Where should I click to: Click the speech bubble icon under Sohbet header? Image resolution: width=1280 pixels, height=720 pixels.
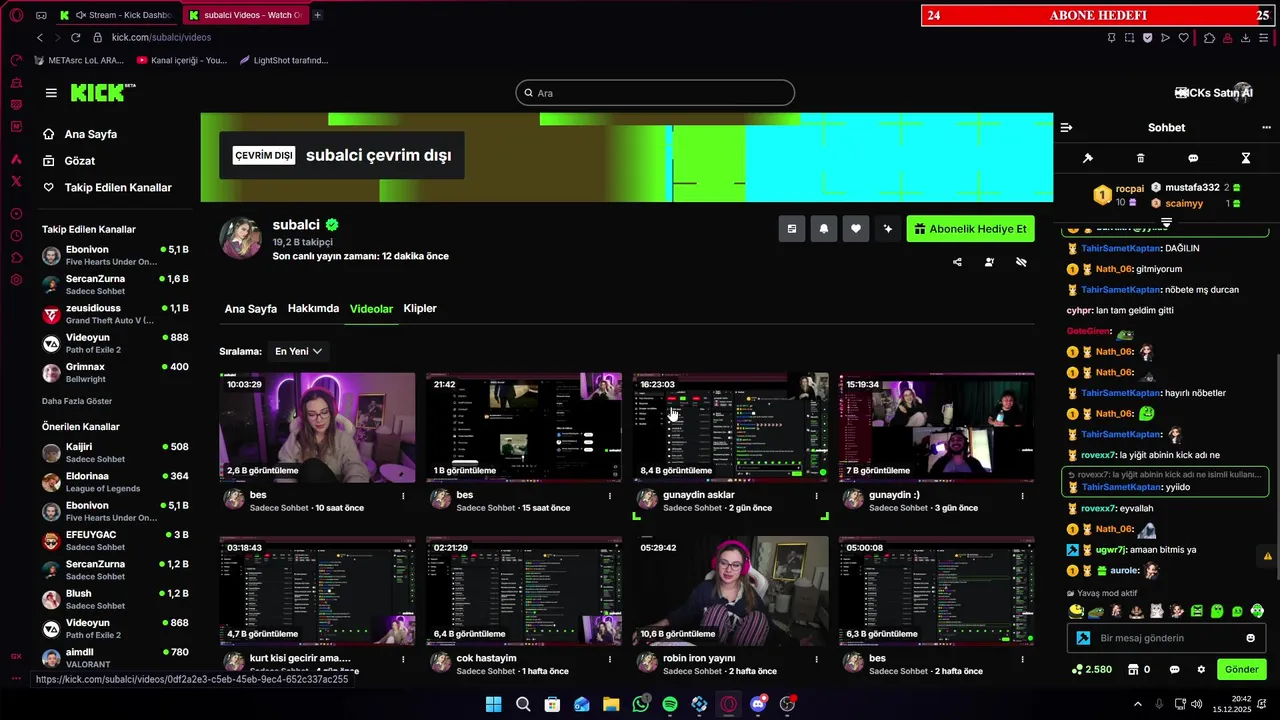coord(1193,158)
